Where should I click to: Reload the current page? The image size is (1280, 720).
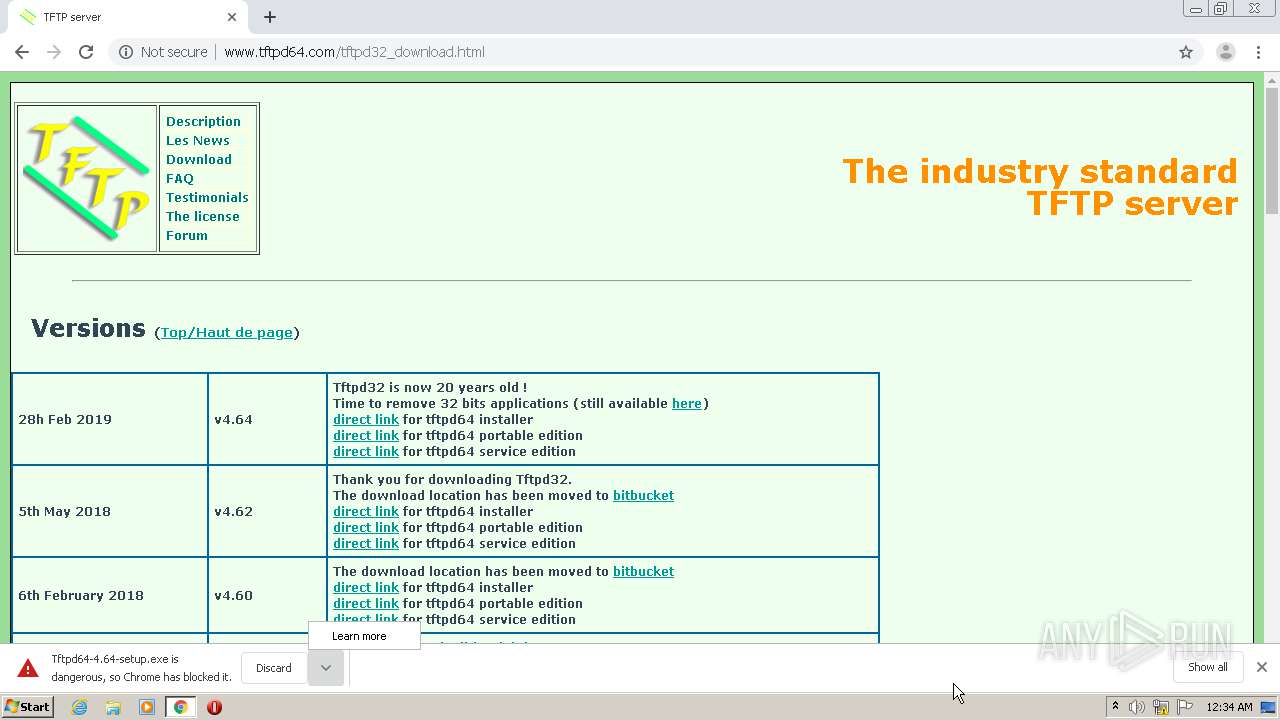coord(86,52)
